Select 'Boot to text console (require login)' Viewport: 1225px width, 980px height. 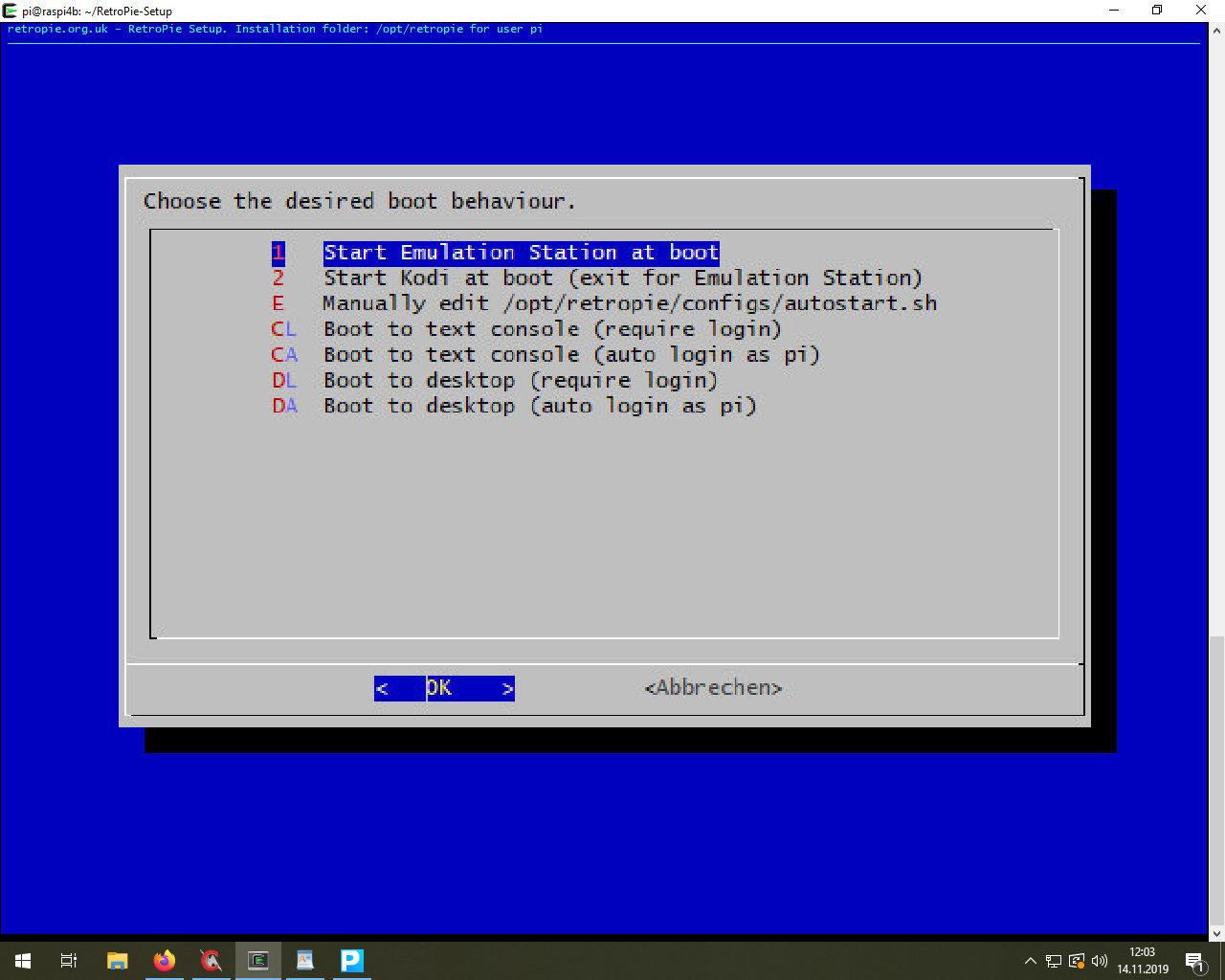552,329
